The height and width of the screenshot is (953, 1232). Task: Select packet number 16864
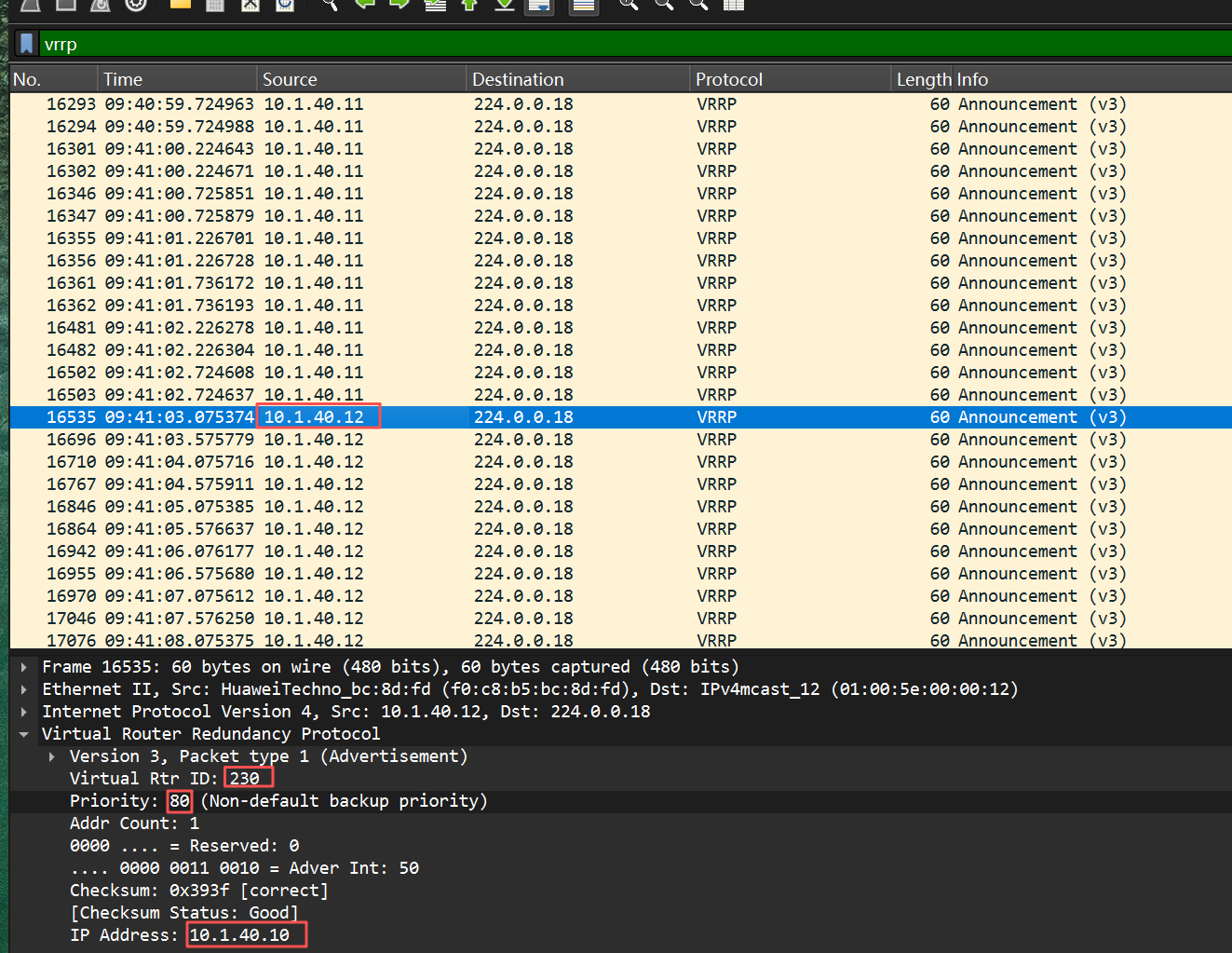[620, 529]
